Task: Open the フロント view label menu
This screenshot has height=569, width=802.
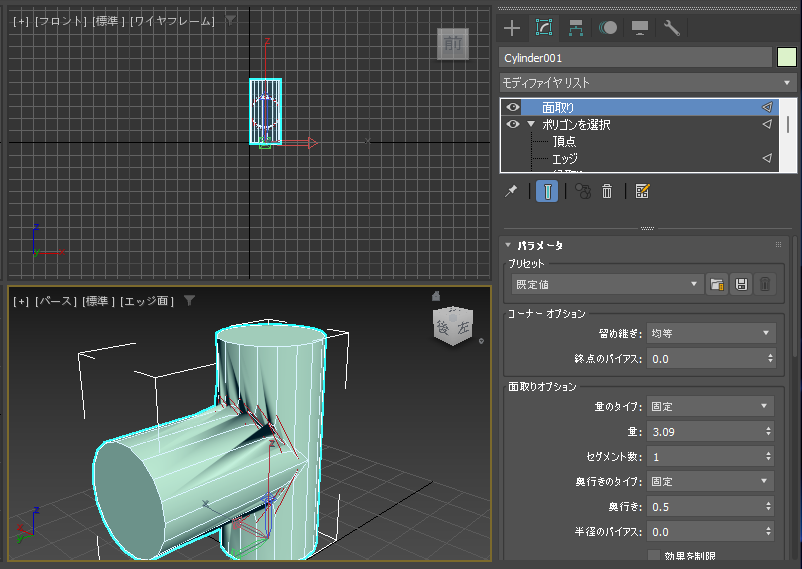Action: [61, 21]
